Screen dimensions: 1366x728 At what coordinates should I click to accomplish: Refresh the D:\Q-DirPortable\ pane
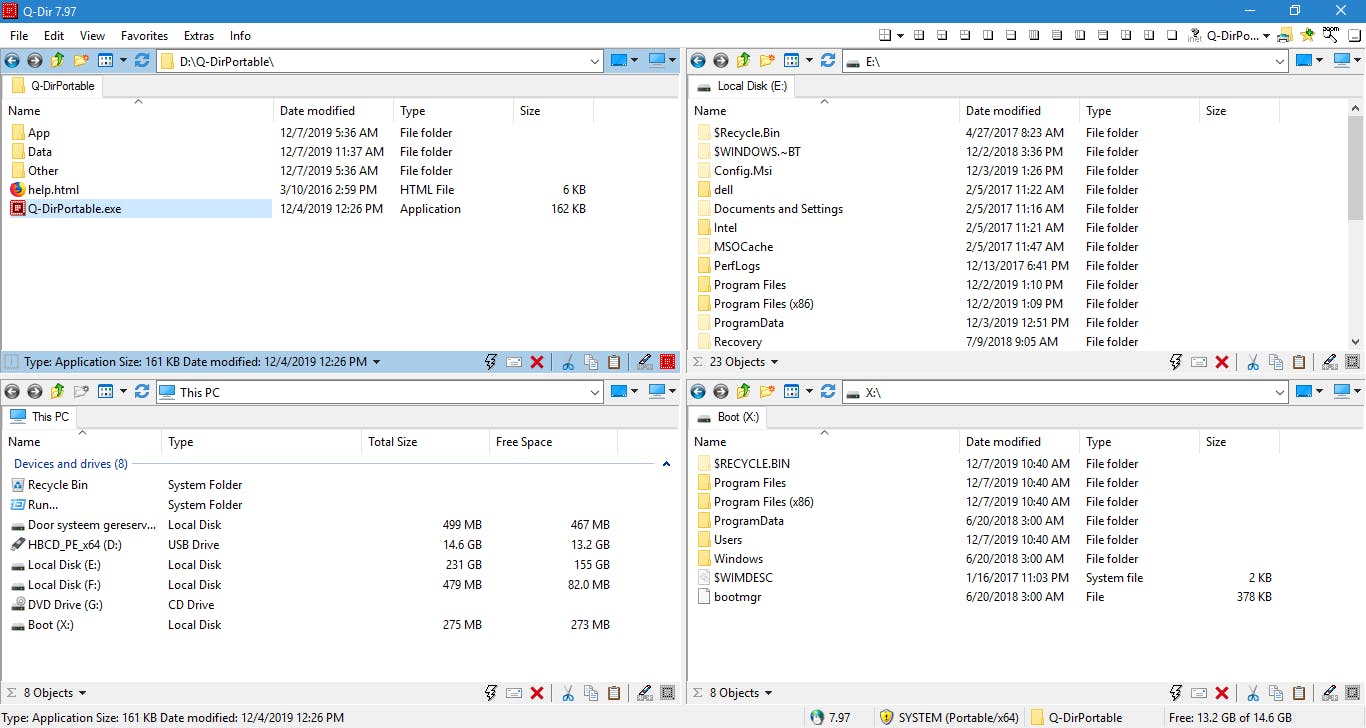tap(142, 60)
